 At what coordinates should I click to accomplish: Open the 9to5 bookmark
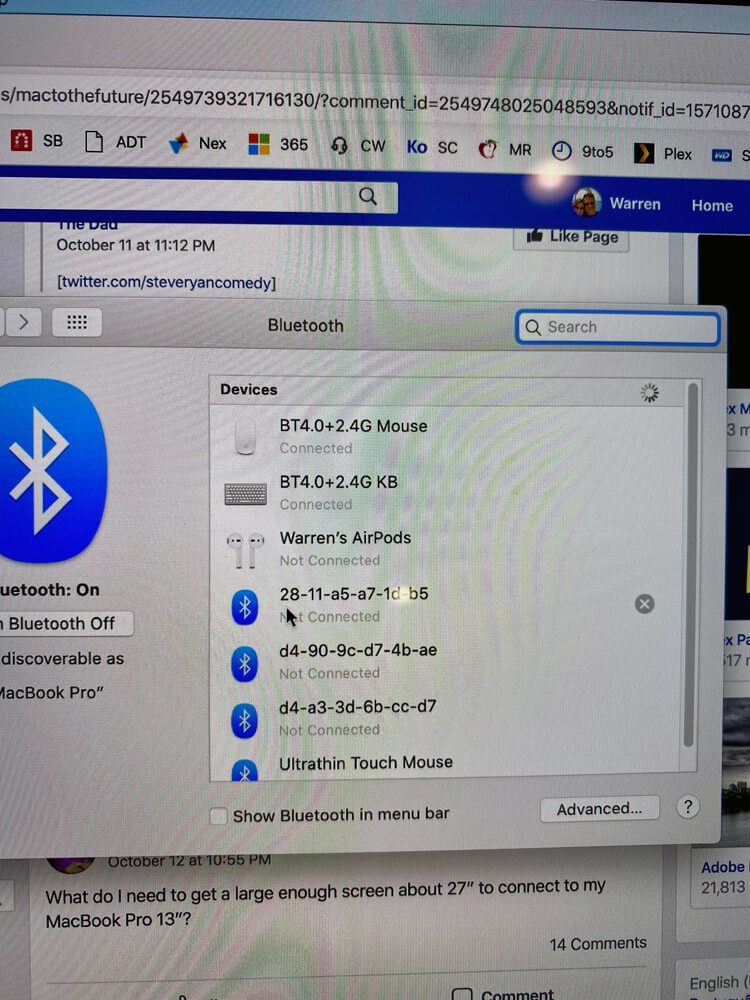tap(582, 151)
